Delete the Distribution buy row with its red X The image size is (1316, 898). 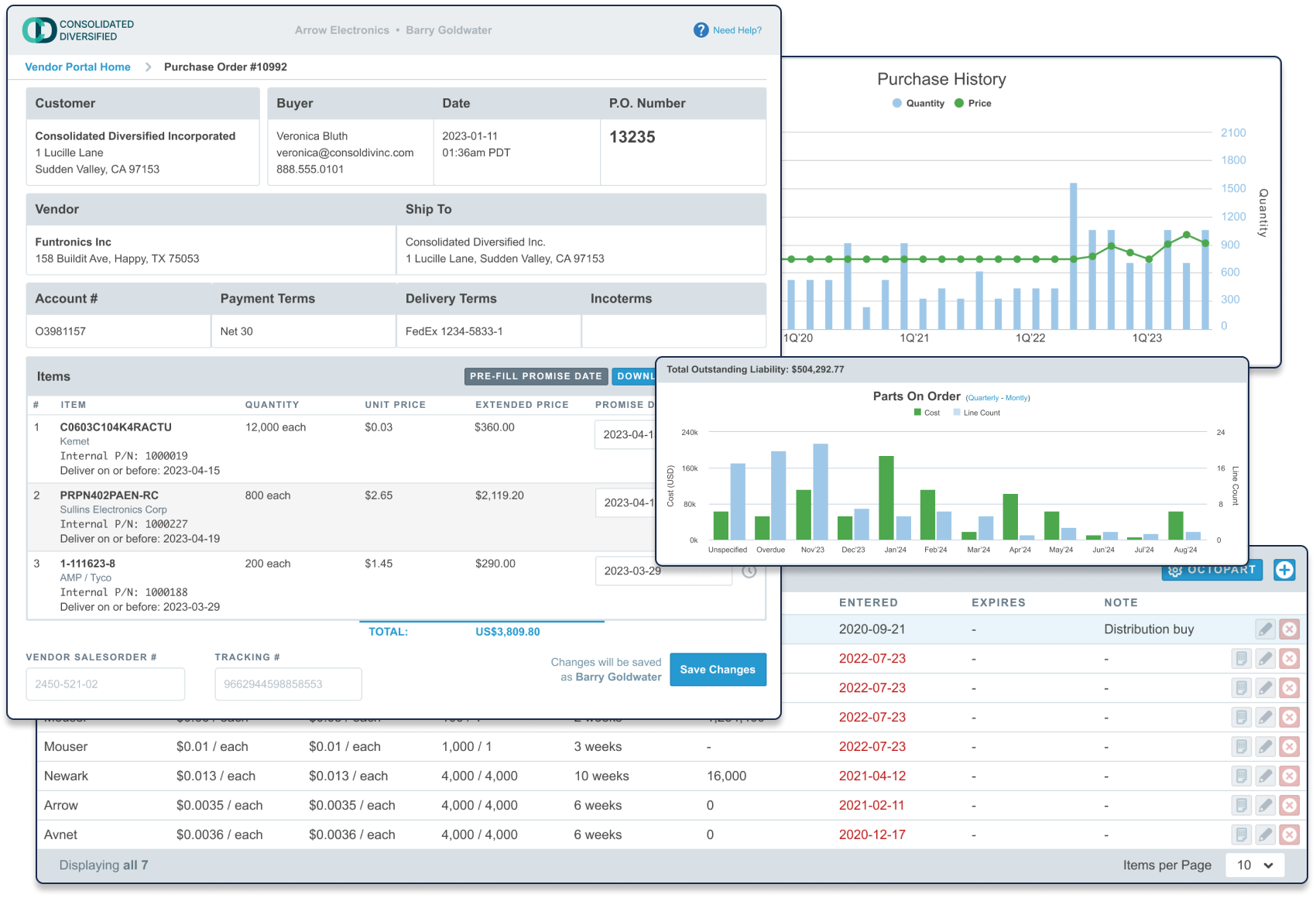tap(1290, 629)
